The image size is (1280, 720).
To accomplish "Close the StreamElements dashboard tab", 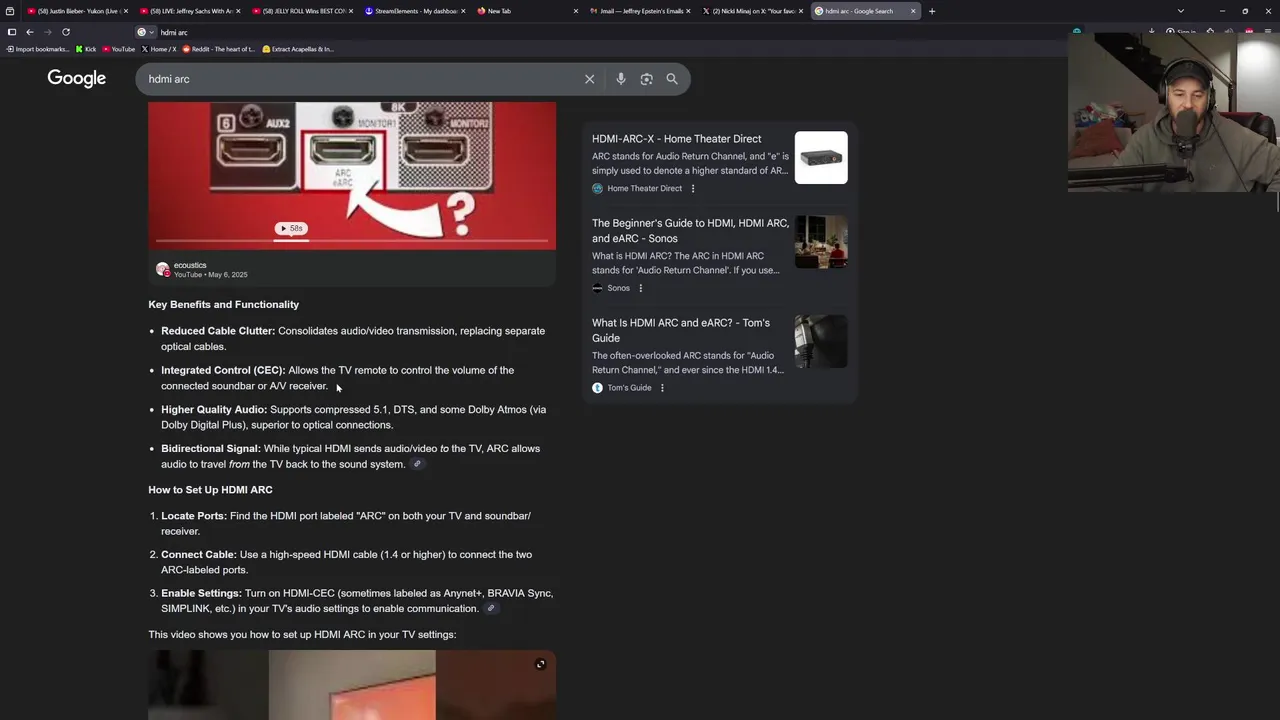I will click(463, 11).
